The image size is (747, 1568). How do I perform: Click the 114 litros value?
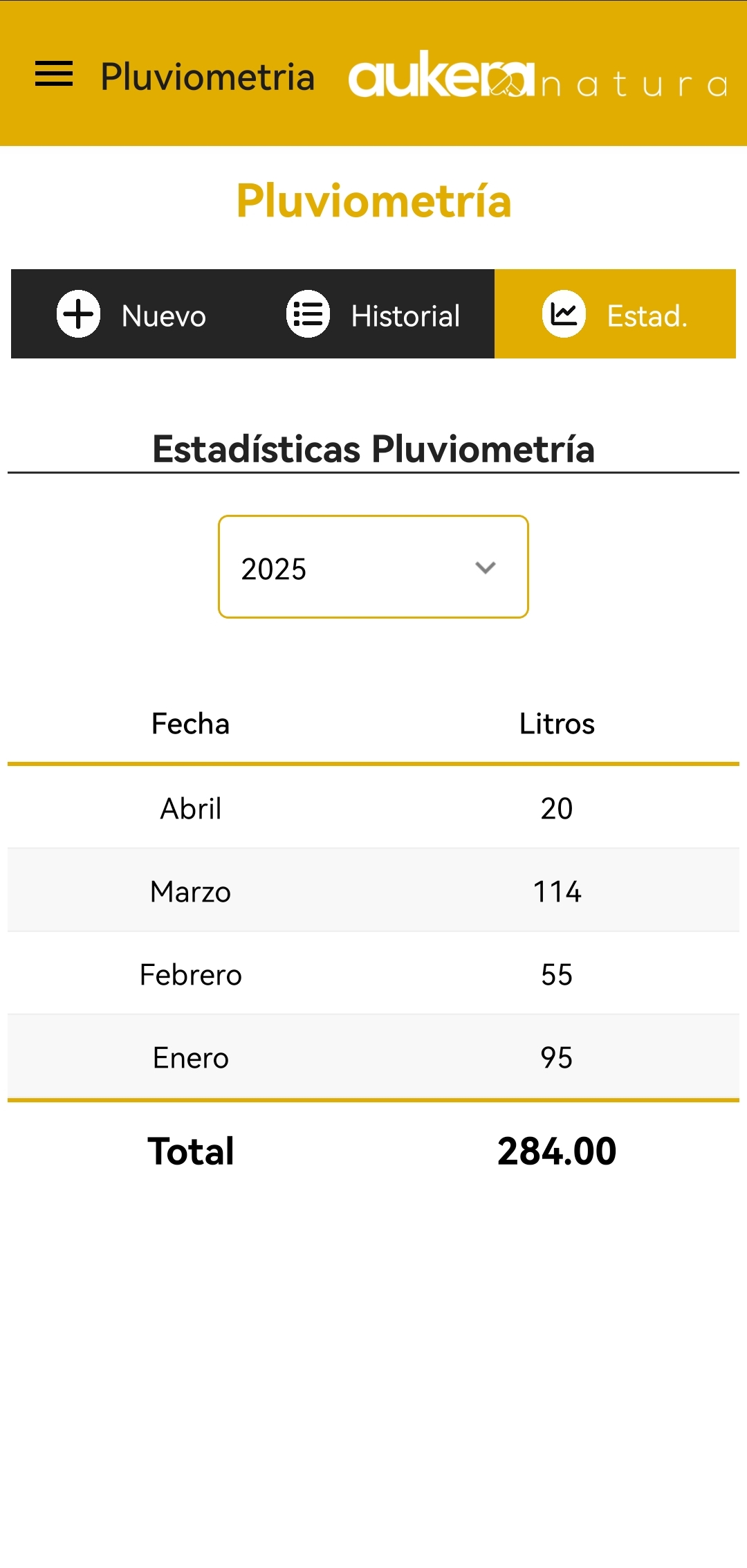click(557, 891)
